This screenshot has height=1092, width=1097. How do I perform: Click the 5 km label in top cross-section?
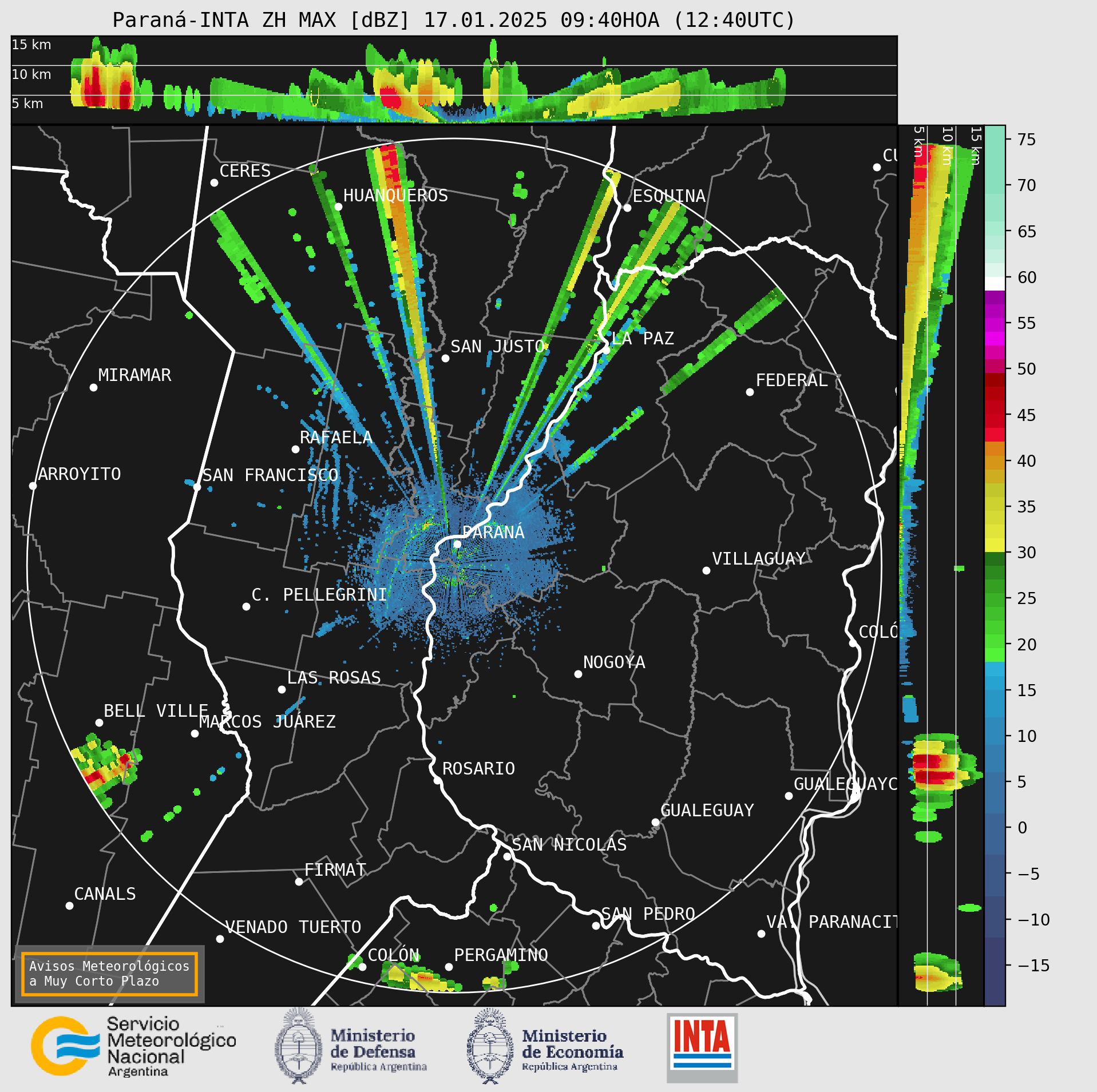click(x=27, y=104)
